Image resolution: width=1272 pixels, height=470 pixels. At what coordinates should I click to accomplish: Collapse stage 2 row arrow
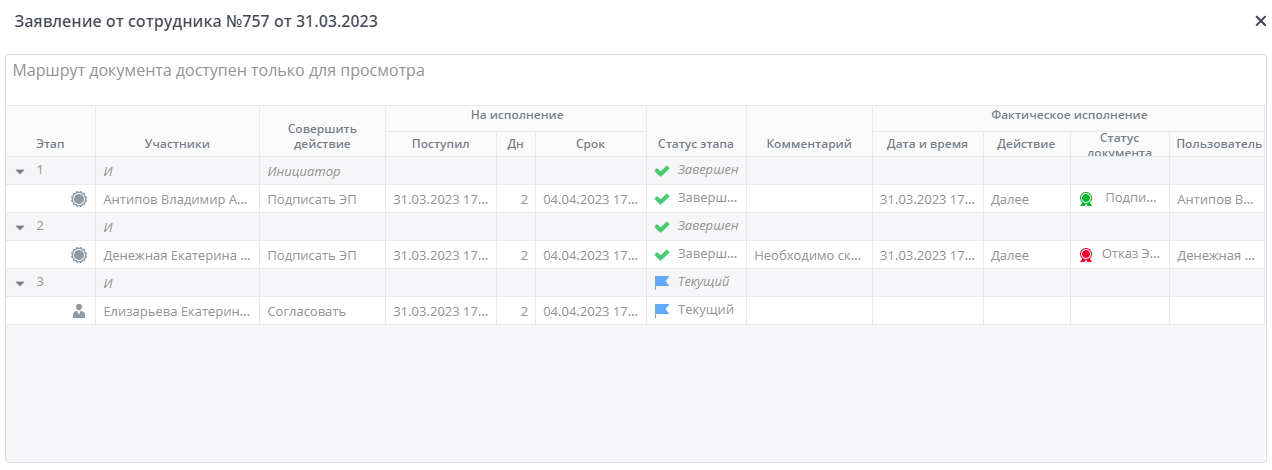pos(20,227)
